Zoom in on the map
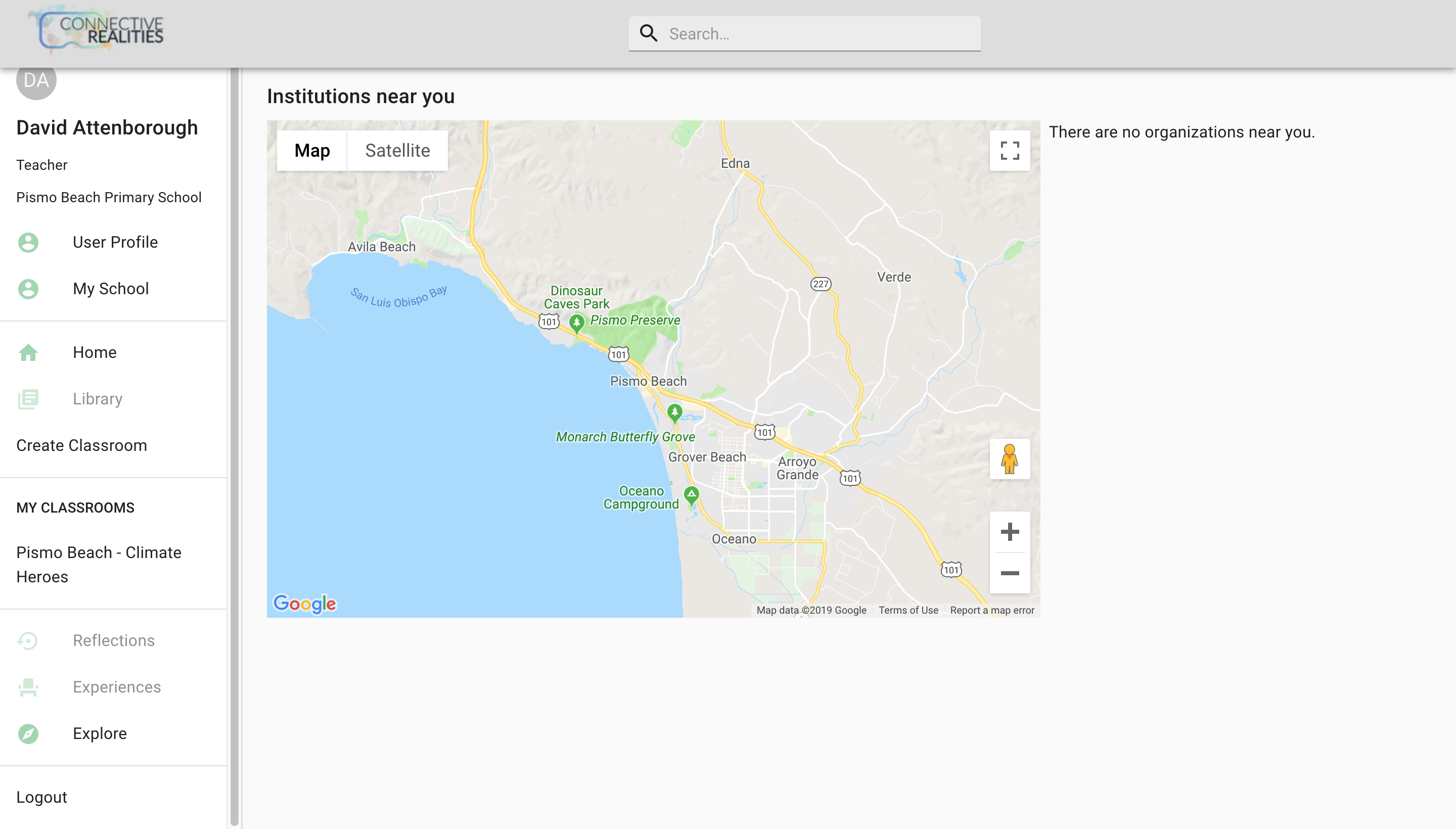Screen dimensions: 1456x829 click(1009, 532)
